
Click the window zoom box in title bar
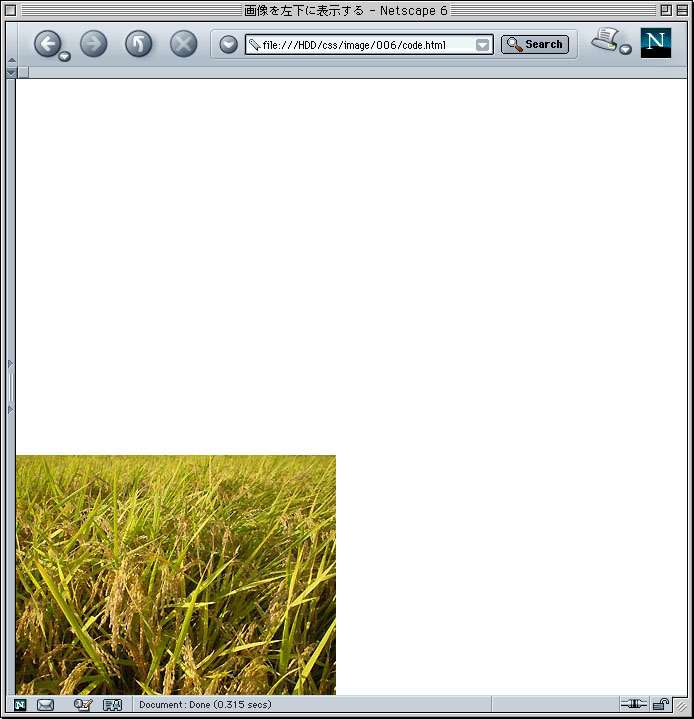coord(666,10)
